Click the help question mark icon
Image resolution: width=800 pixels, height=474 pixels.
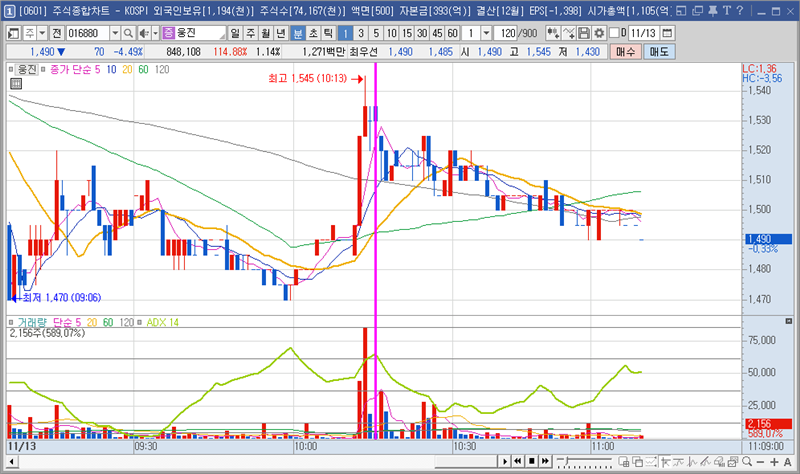click(x=738, y=10)
